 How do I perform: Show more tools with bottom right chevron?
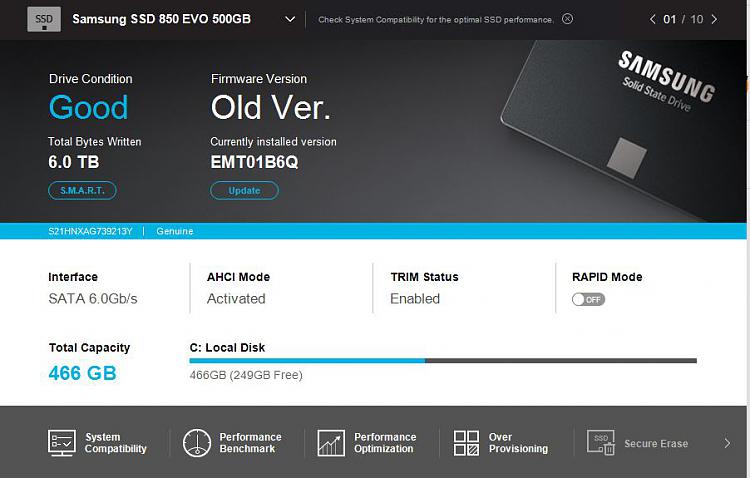[x=727, y=443]
